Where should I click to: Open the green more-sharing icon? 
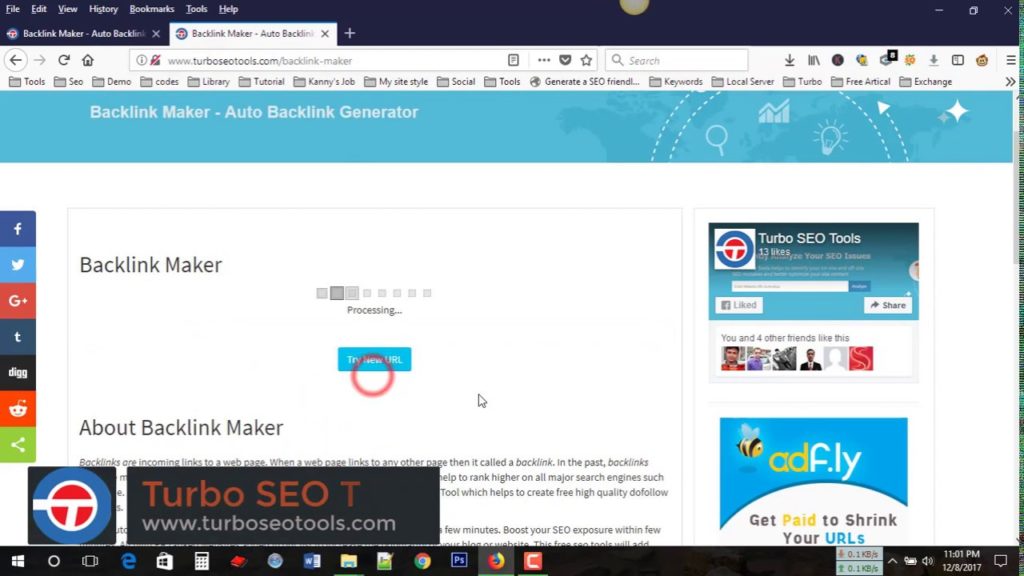click(18, 445)
